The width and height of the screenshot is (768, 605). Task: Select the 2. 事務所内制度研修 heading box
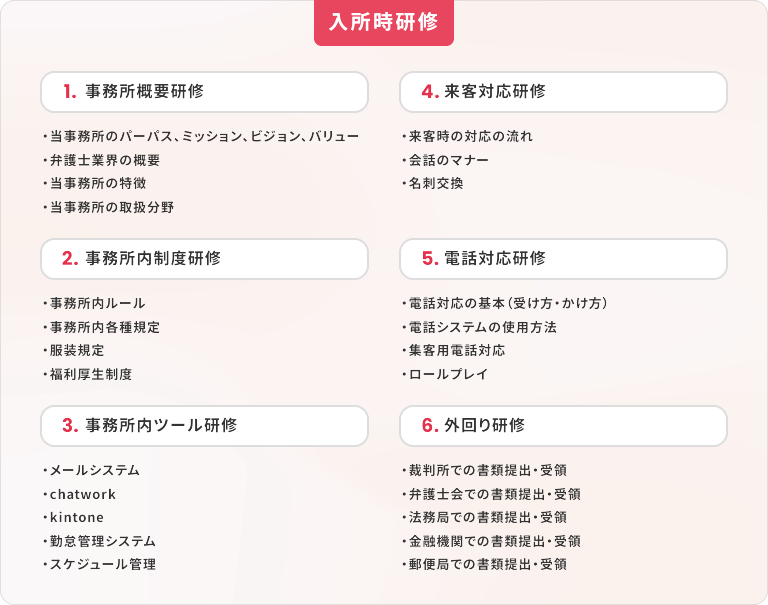204,259
